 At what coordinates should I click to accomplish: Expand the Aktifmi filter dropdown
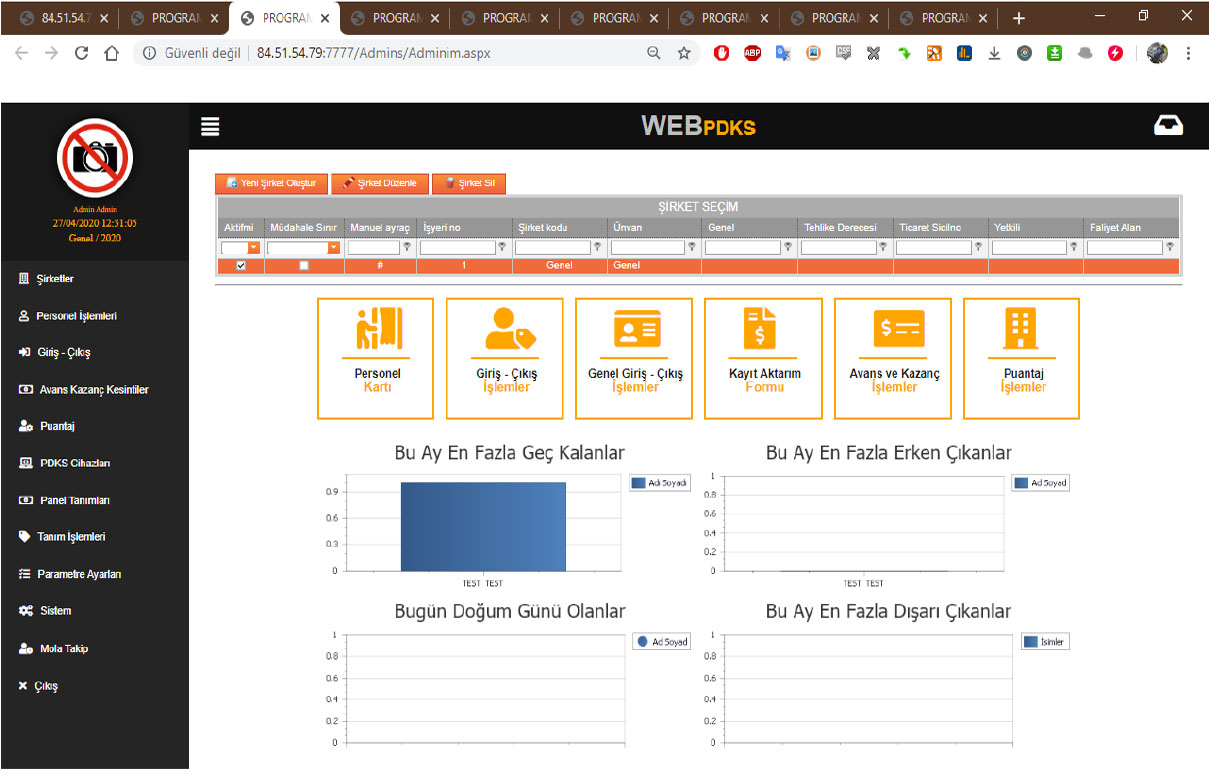(254, 247)
